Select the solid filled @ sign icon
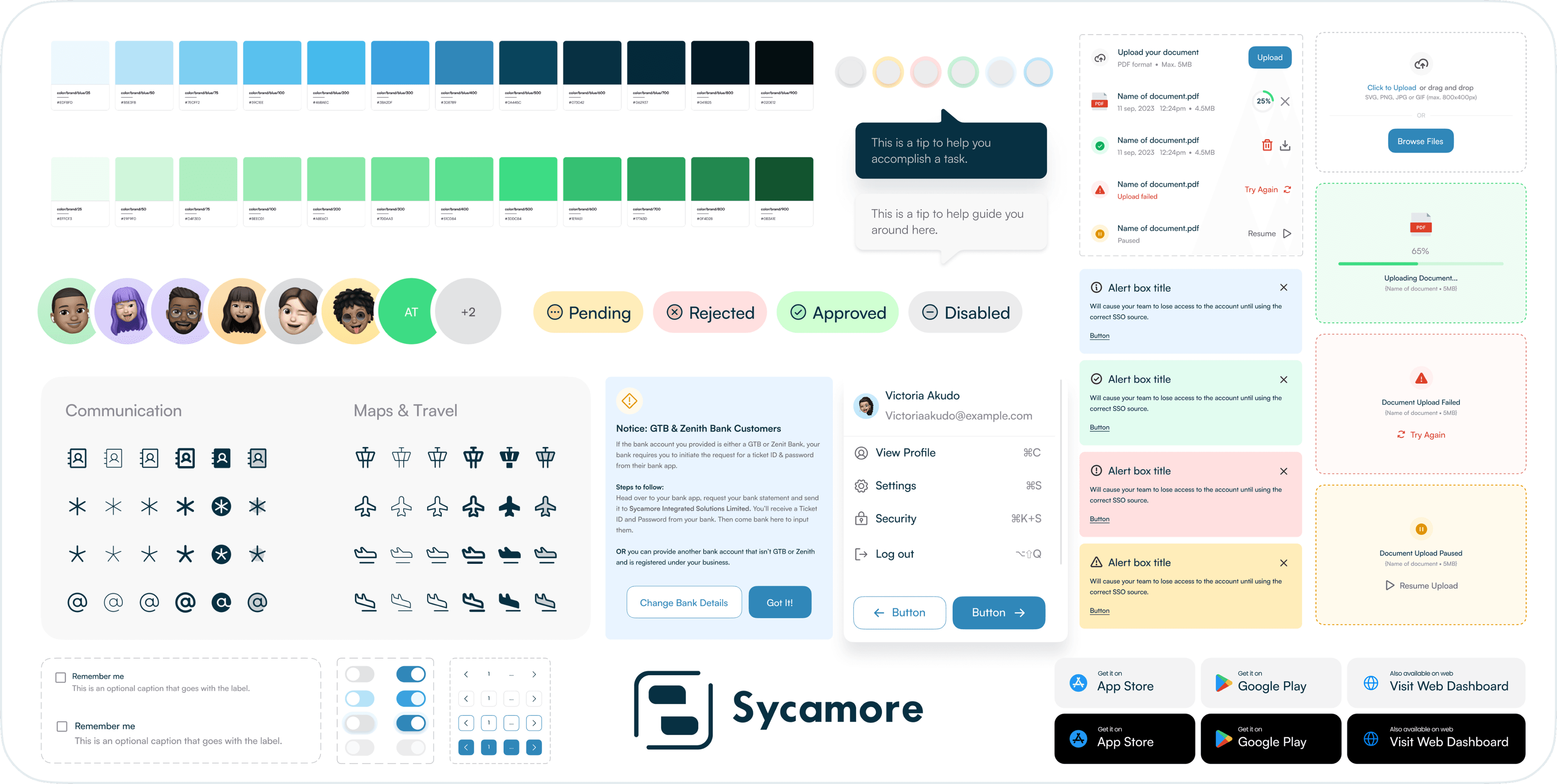This screenshot has width=1557, height=784. [x=221, y=602]
